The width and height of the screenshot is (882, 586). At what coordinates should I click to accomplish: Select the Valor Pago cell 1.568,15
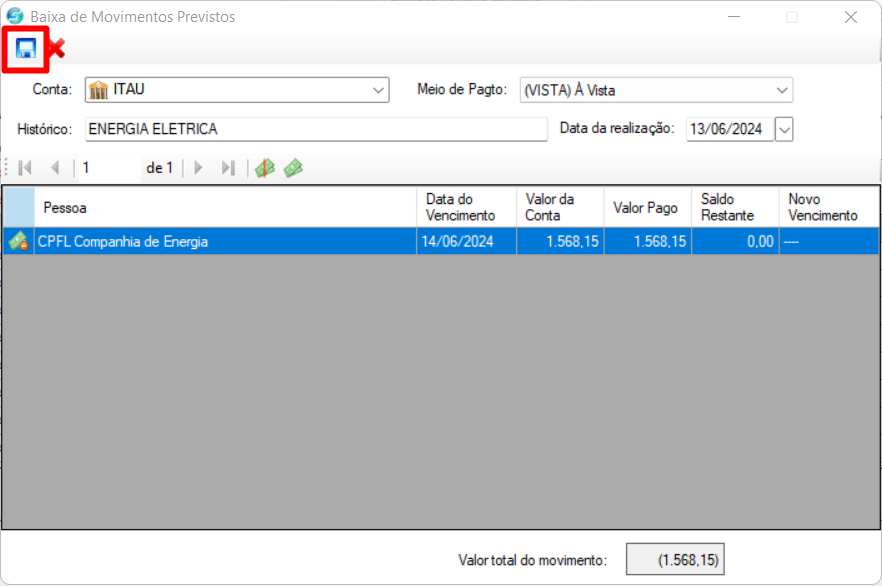pyautogui.click(x=646, y=241)
